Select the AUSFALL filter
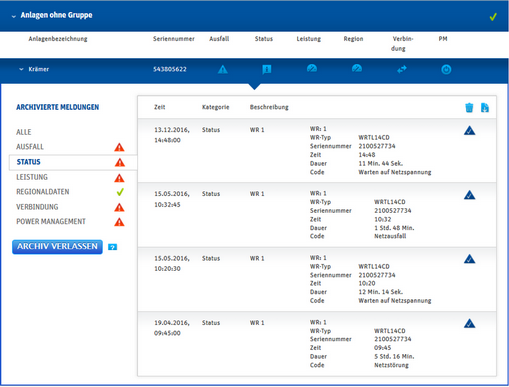The image size is (509, 387). coord(30,147)
